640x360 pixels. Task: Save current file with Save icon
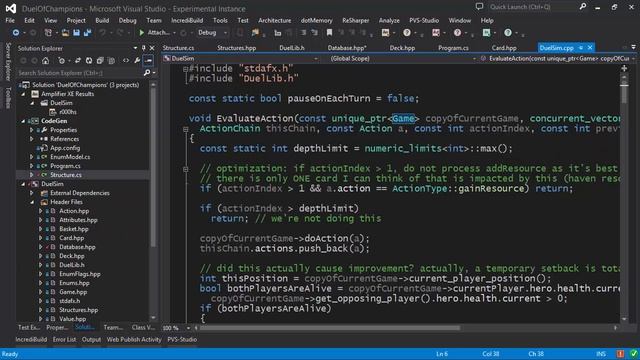pos(76,33)
